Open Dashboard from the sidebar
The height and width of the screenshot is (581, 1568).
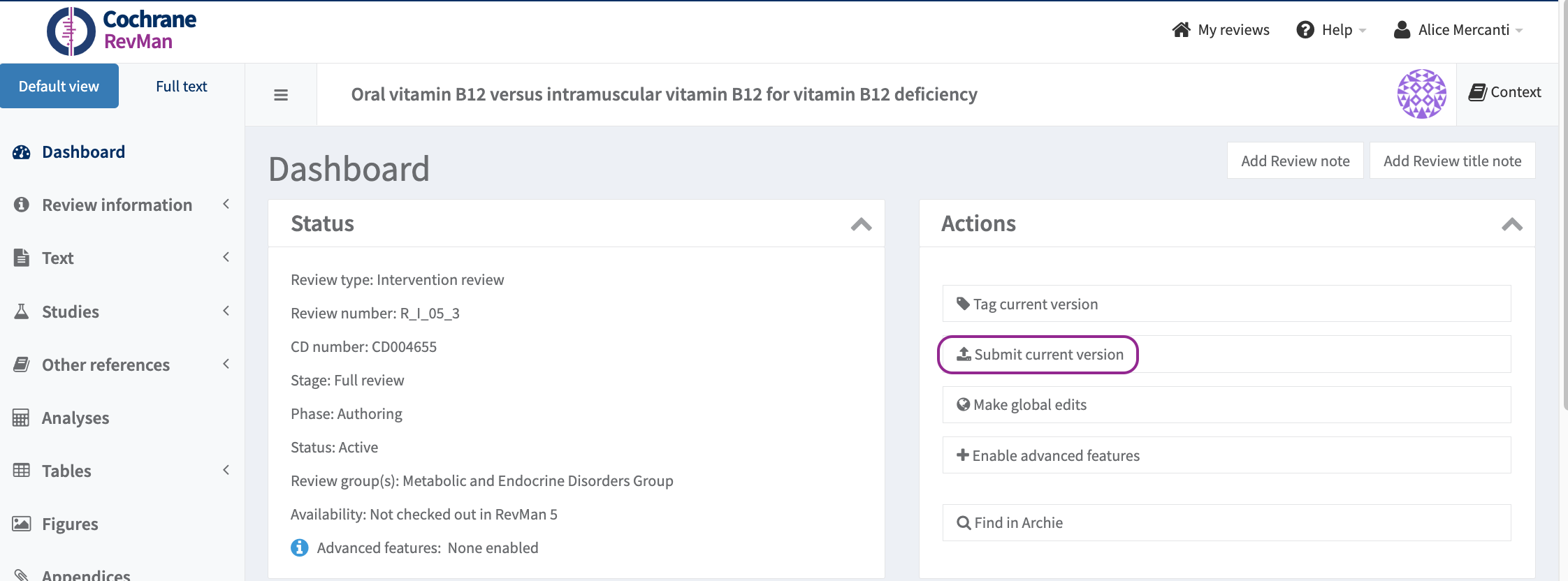[x=83, y=152]
